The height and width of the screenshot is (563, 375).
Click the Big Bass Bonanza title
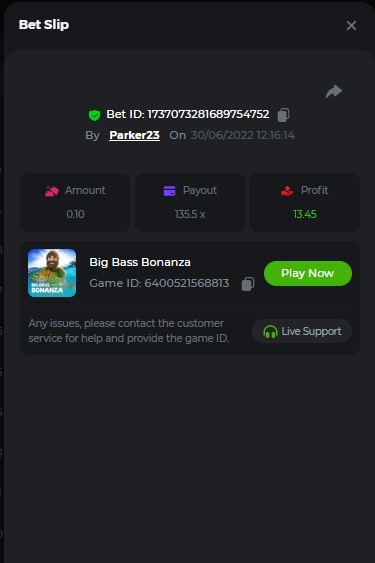[x=140, y=262]
